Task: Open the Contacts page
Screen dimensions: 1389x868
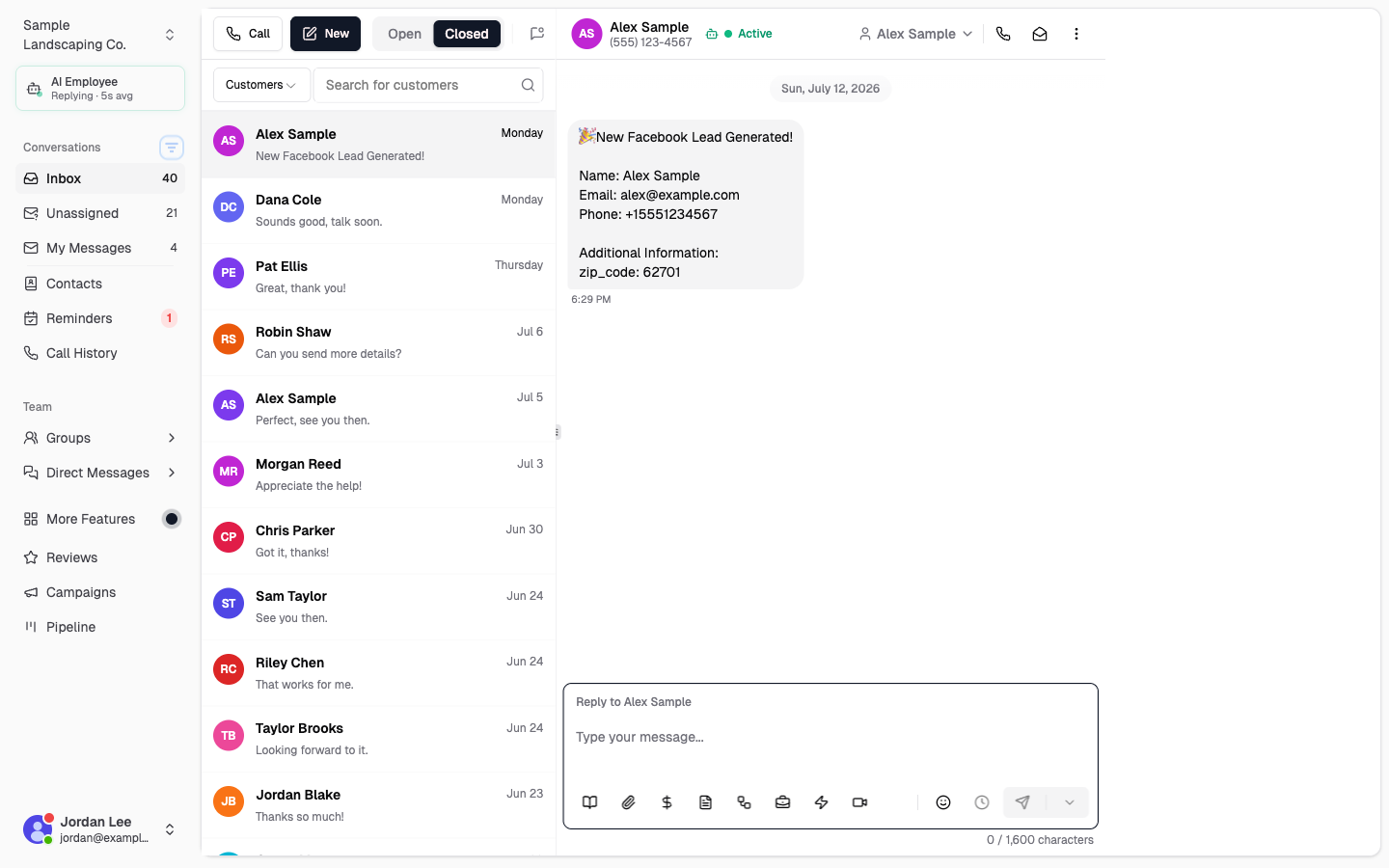Action: [x=100, y=284]
